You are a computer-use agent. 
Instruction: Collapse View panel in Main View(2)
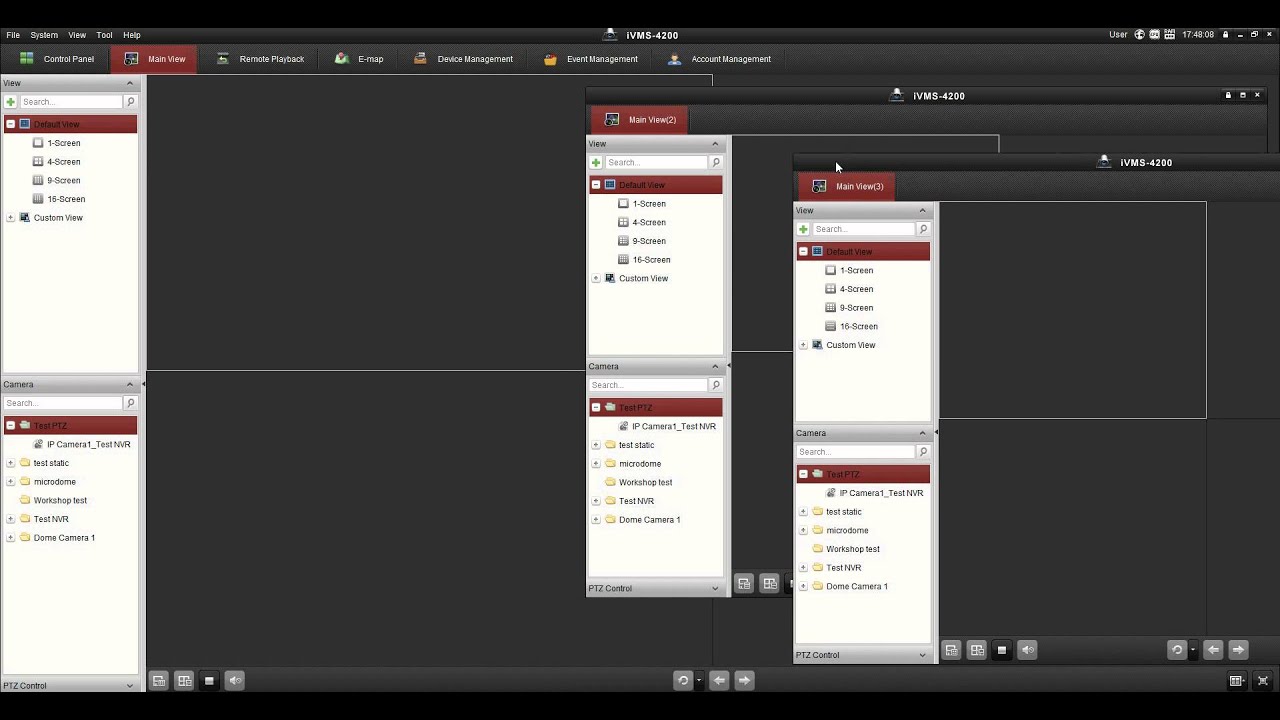tap(715, 144)
